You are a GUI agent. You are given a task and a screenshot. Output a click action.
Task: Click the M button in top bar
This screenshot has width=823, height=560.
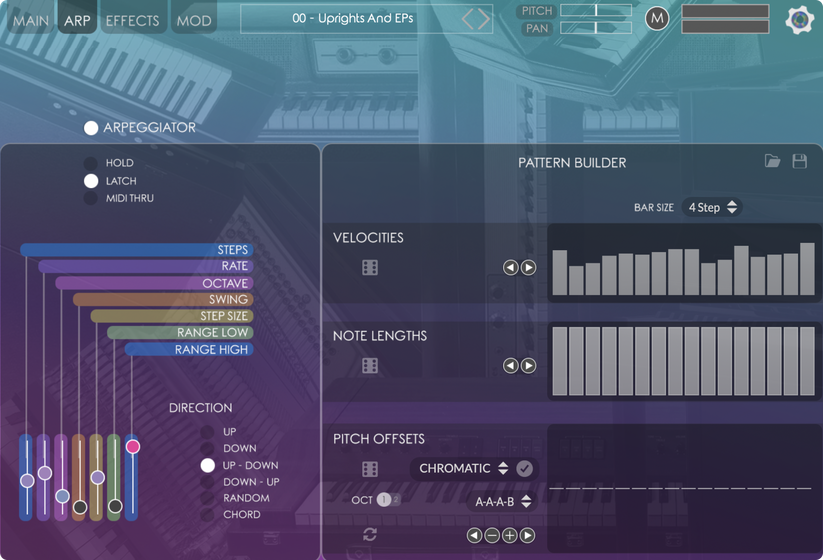click(x=657, y=18)
